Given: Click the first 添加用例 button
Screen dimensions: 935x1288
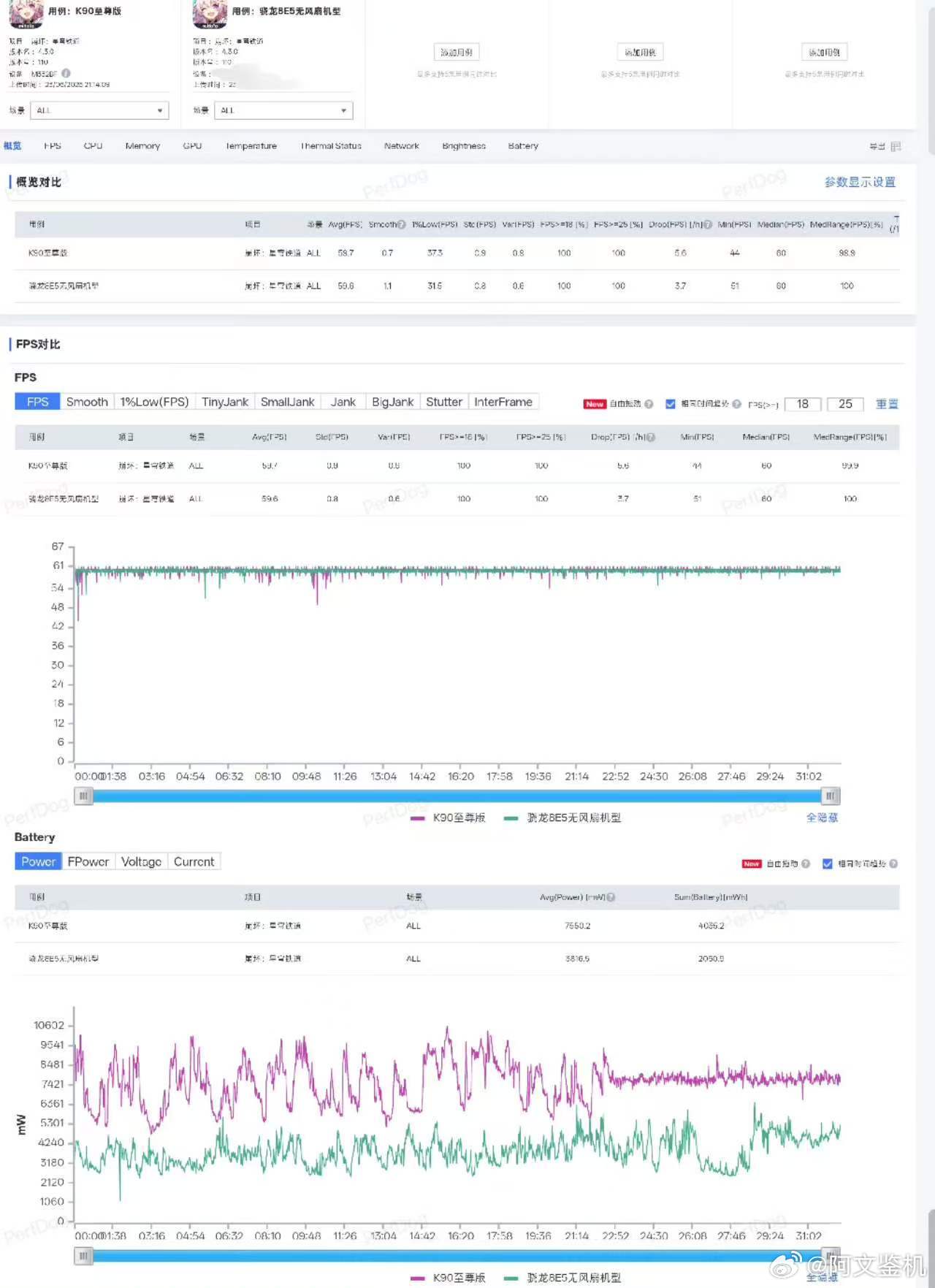Looking at the screenshot, I should 457,52.
